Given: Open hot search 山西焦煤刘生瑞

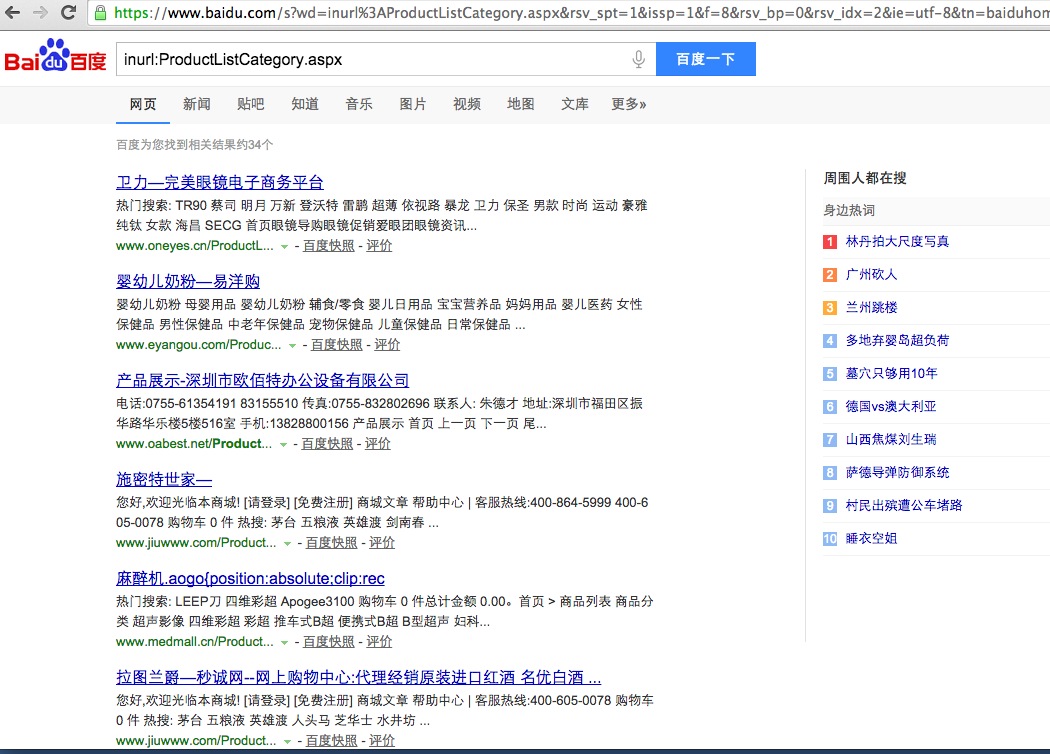Looking at the screenshot, I should (x=891, y=439).
